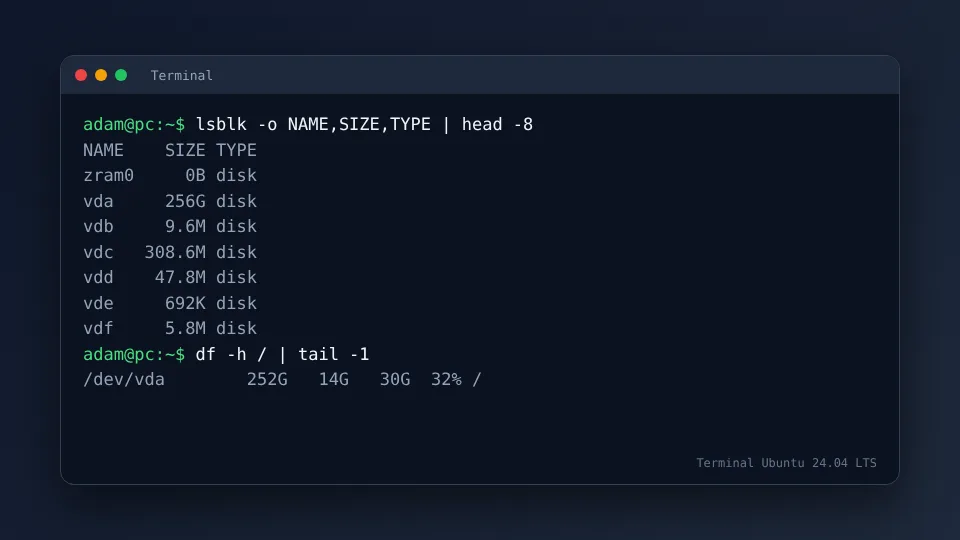Click the vdc 308.6M disk row
Viewport: 960px width, 540px height.
(170, 252)
